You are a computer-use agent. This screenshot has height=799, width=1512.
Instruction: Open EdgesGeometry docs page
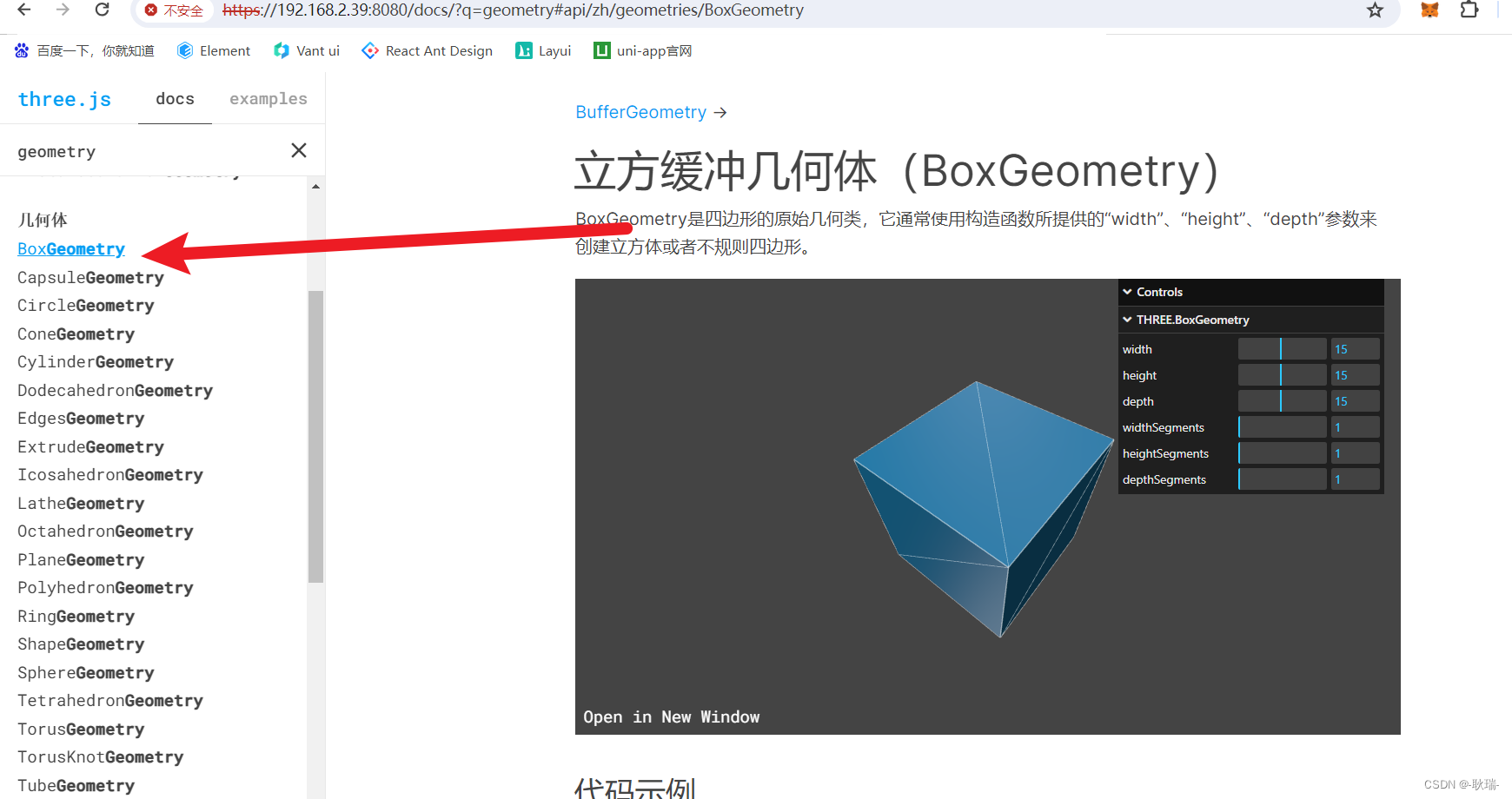[x=81, y=419]
